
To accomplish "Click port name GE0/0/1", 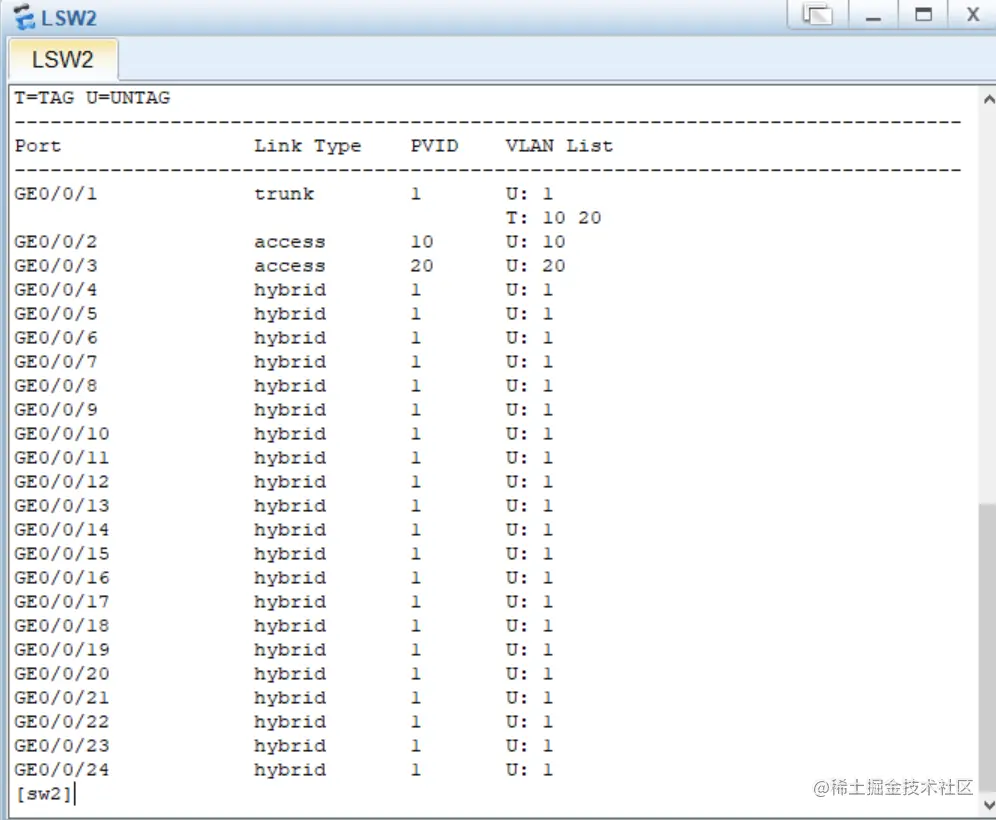I will pos(56,194).
